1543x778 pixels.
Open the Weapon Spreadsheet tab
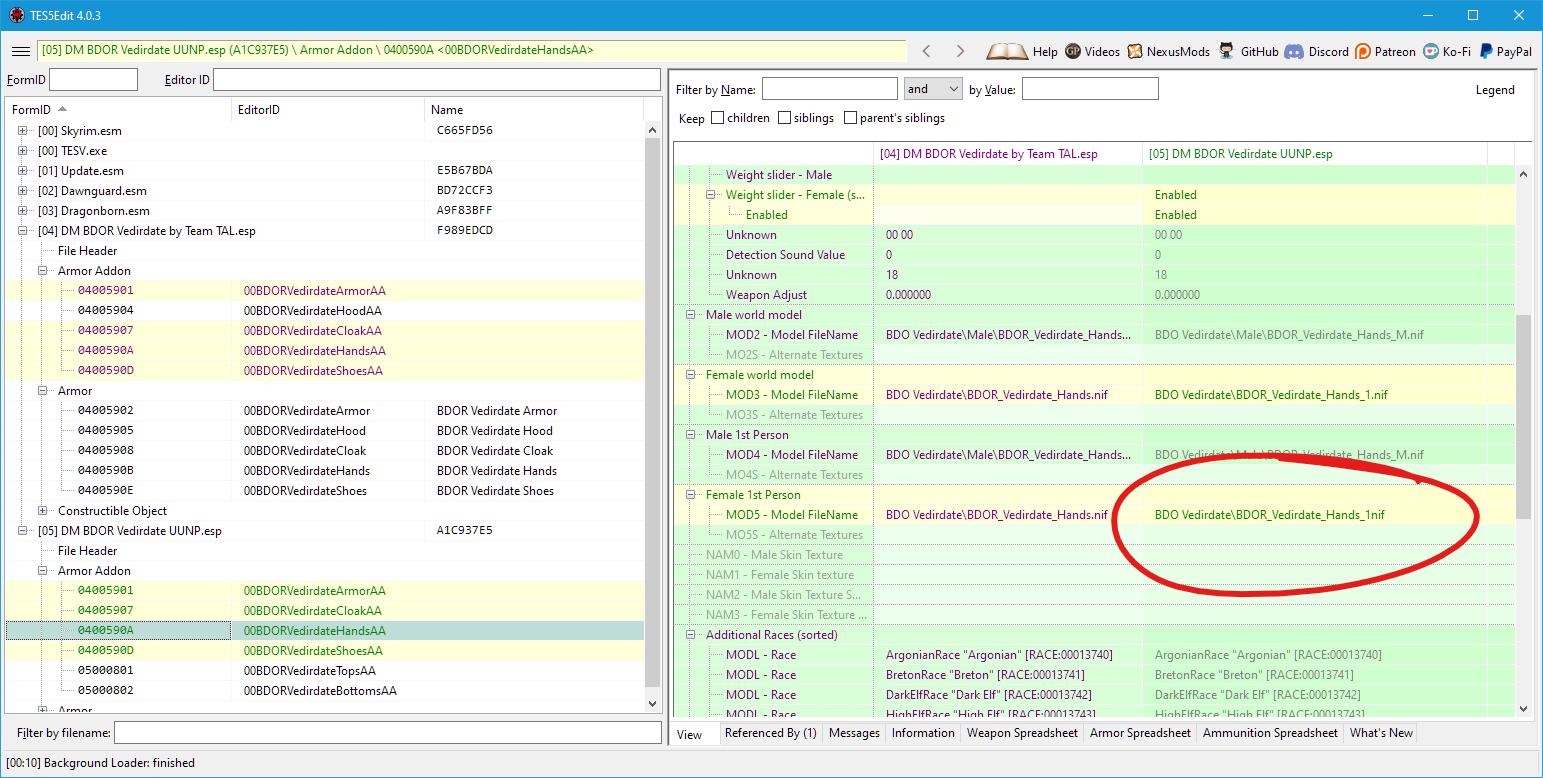point(1022,733)
